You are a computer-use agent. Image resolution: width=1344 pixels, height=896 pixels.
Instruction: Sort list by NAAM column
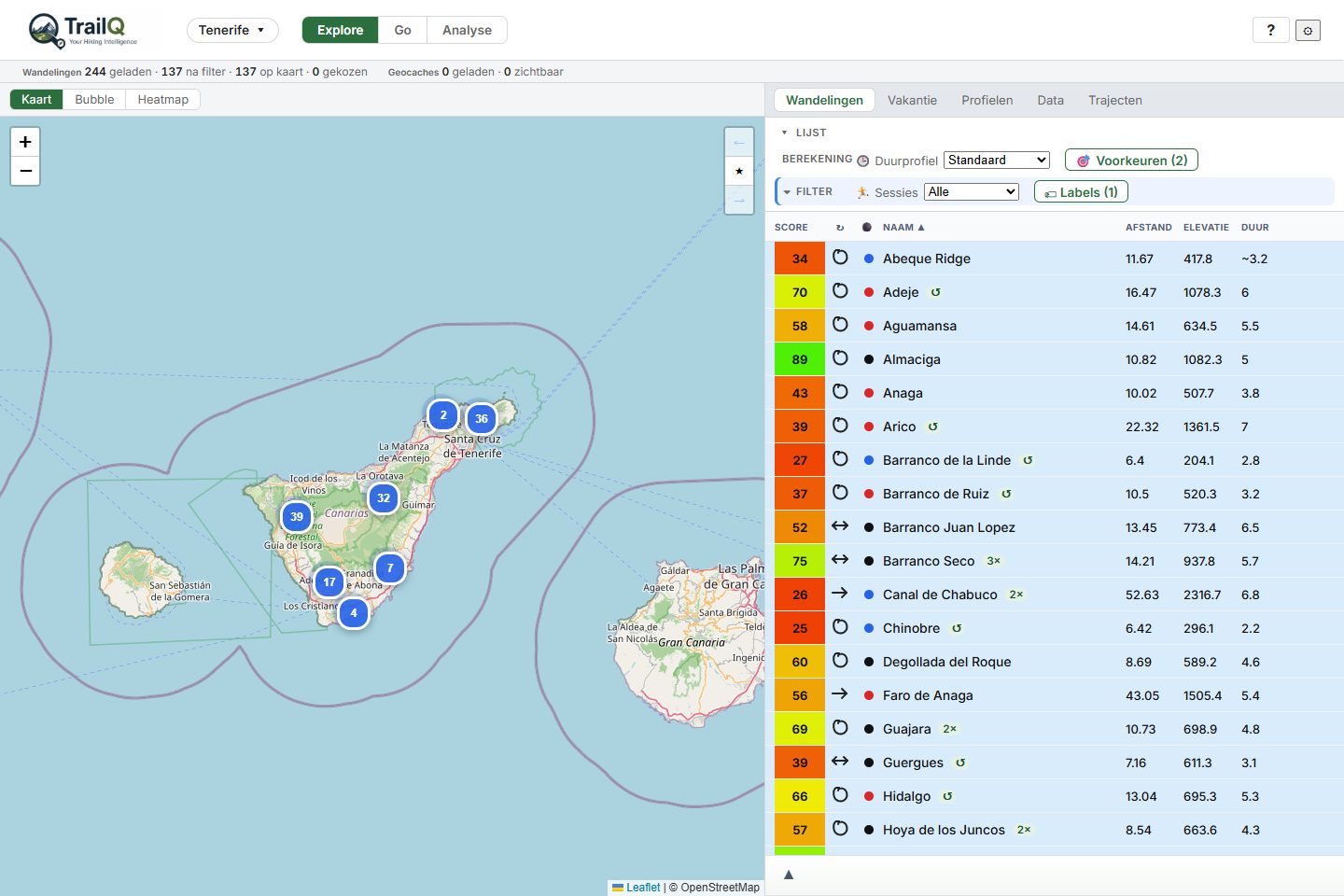click(903, 227)
